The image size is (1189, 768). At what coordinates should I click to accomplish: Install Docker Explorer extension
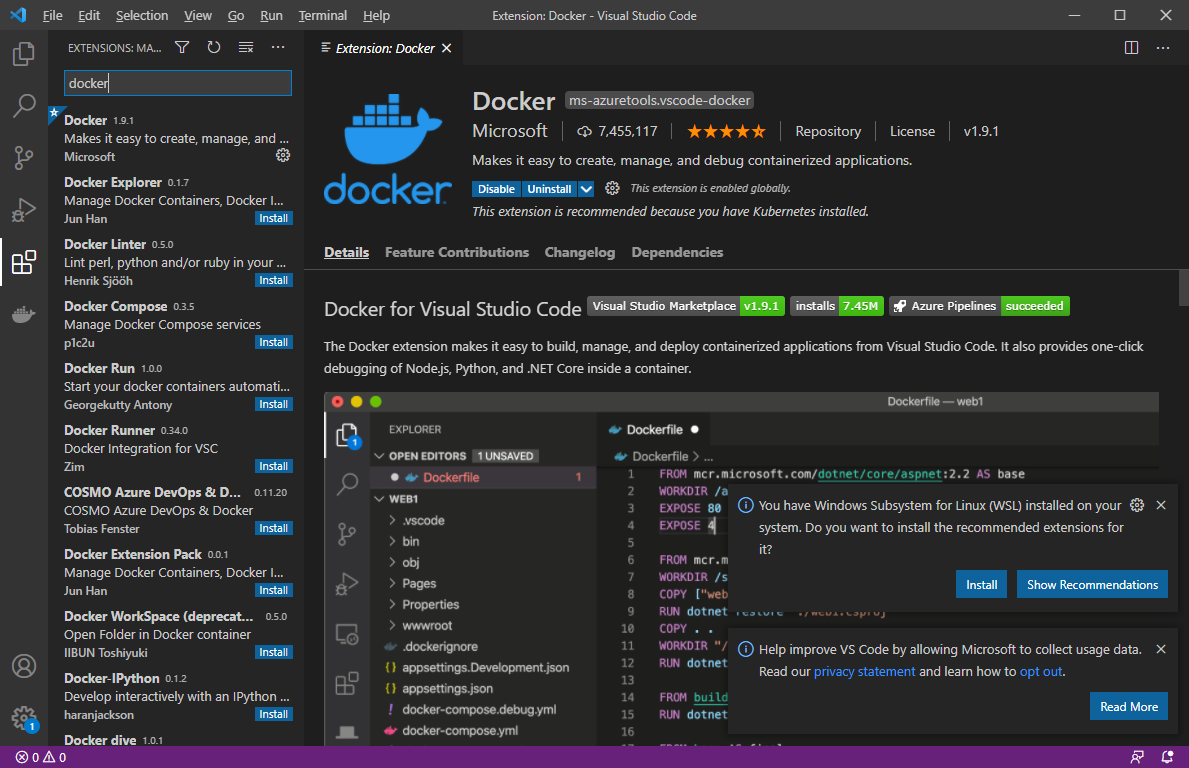[273, 218]
